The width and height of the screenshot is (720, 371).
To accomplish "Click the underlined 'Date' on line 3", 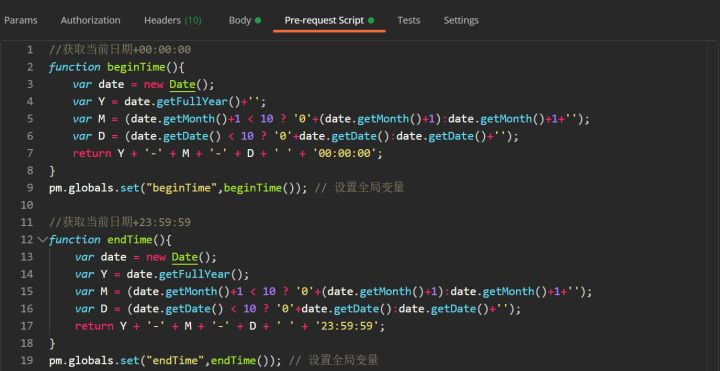I will pyautogui.click(x=182, y=84).
